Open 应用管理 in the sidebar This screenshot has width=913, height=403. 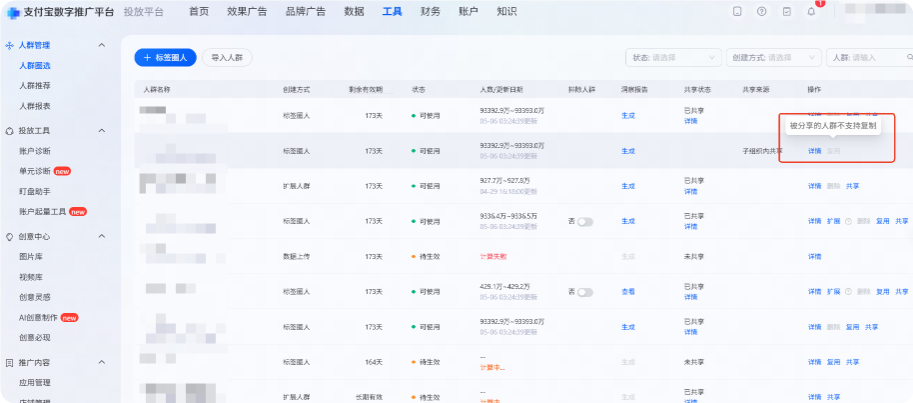click(x=35, y=383)
